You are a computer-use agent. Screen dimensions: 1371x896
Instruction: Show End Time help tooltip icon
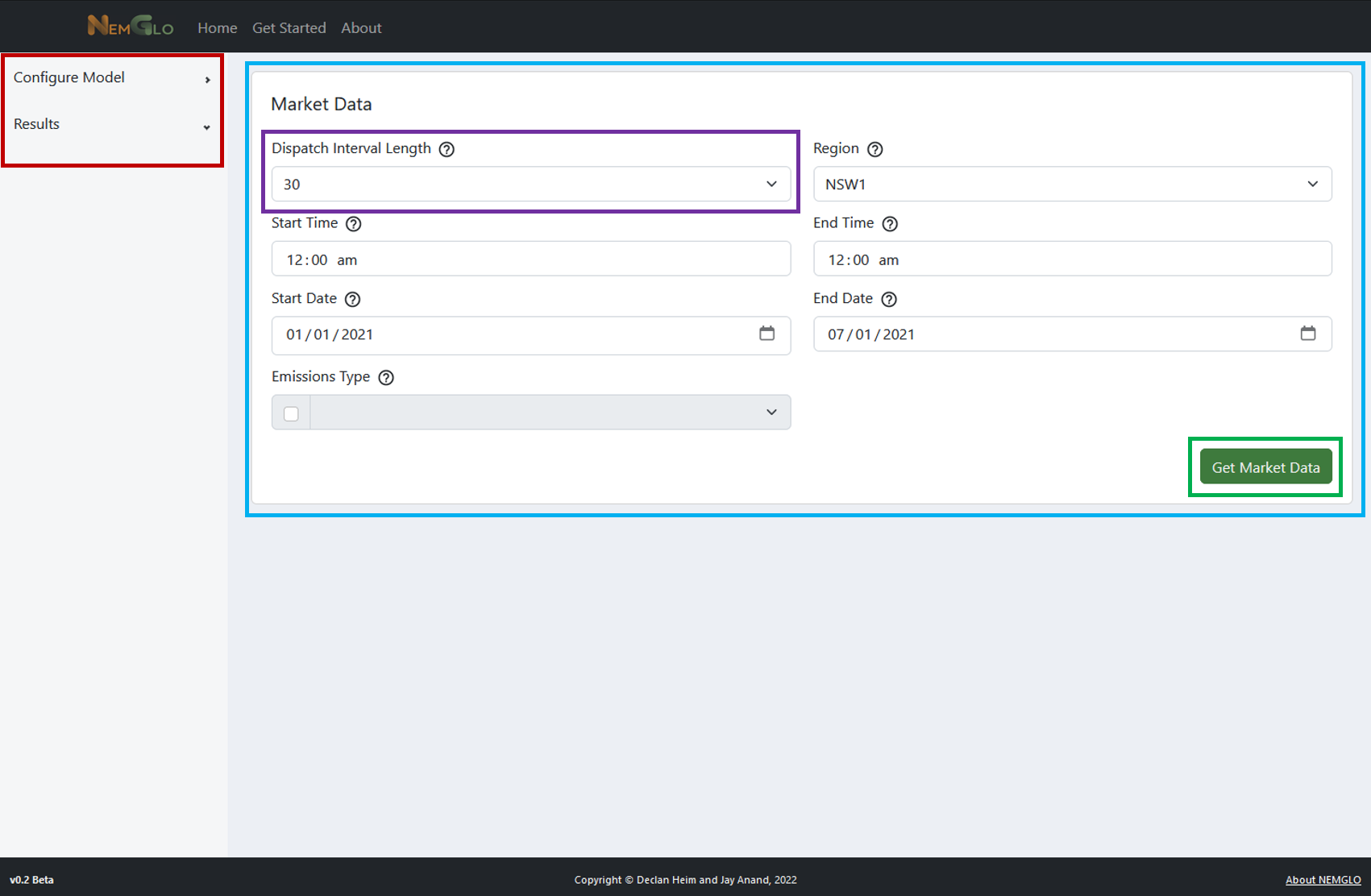[890, 224]
